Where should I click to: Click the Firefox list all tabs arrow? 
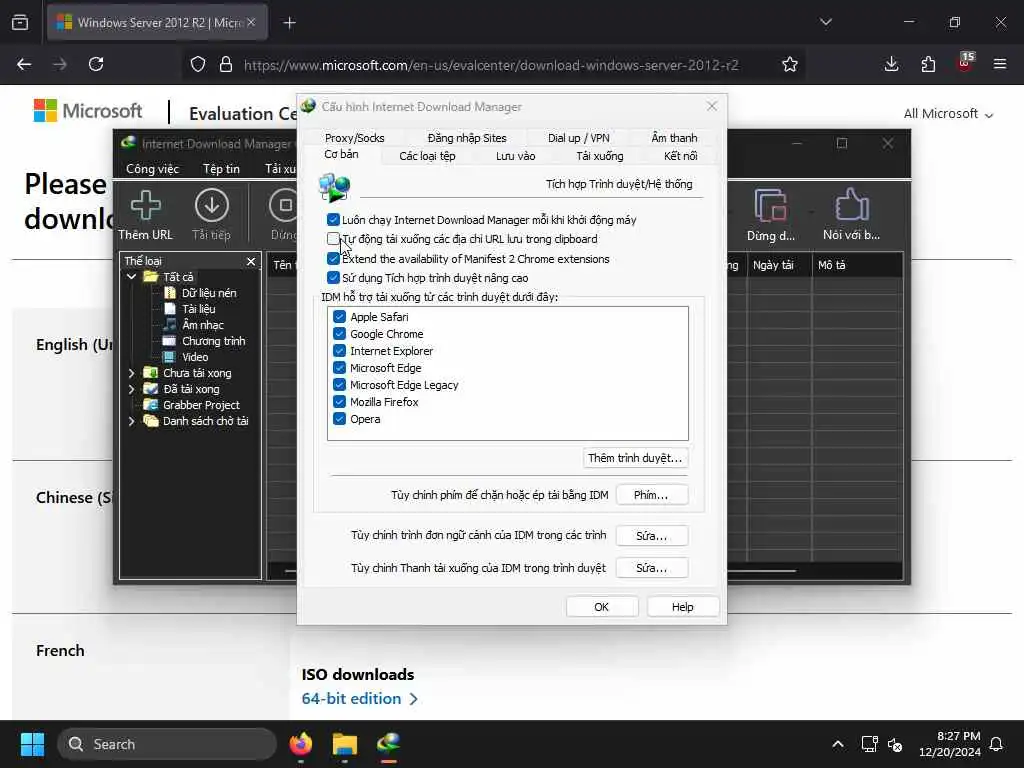(x=826, y=22)
